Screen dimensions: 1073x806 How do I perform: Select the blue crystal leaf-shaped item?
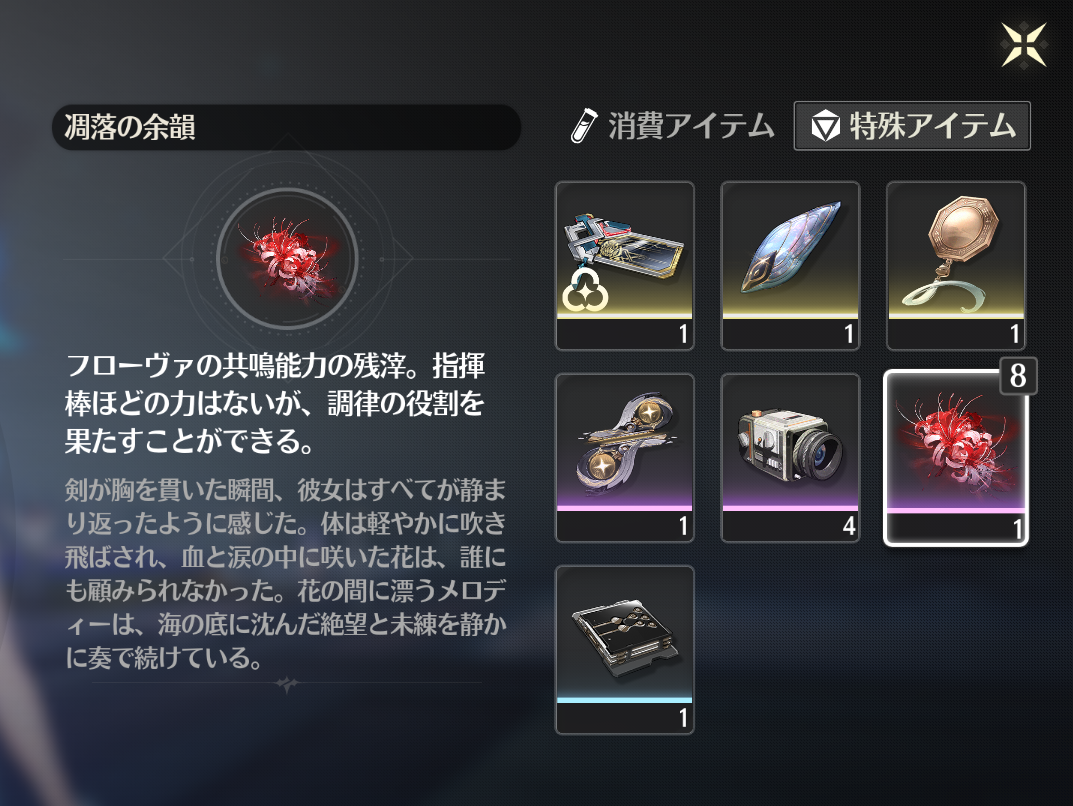point(790,266)
